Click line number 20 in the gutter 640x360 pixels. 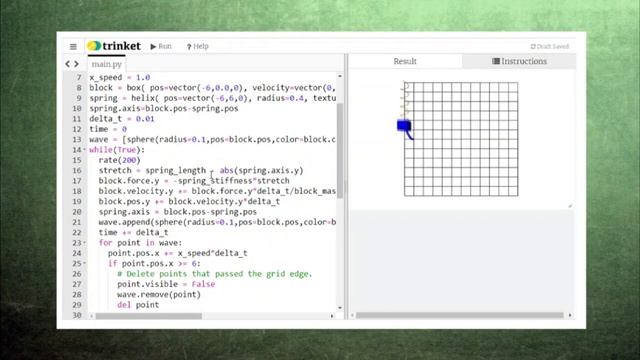click(77, 212)
